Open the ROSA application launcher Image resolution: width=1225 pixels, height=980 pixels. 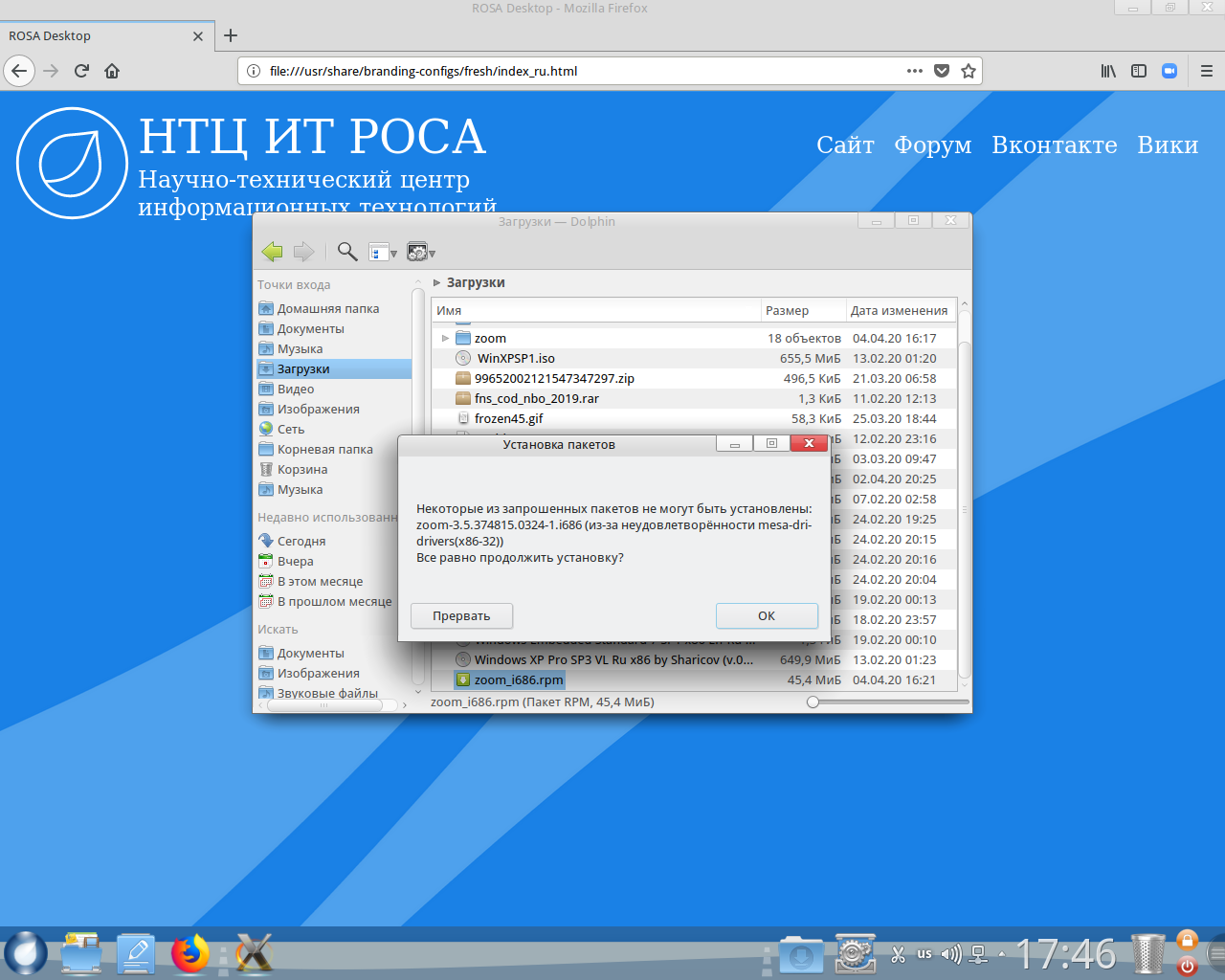pyautogui.click(x=26, y=954)
